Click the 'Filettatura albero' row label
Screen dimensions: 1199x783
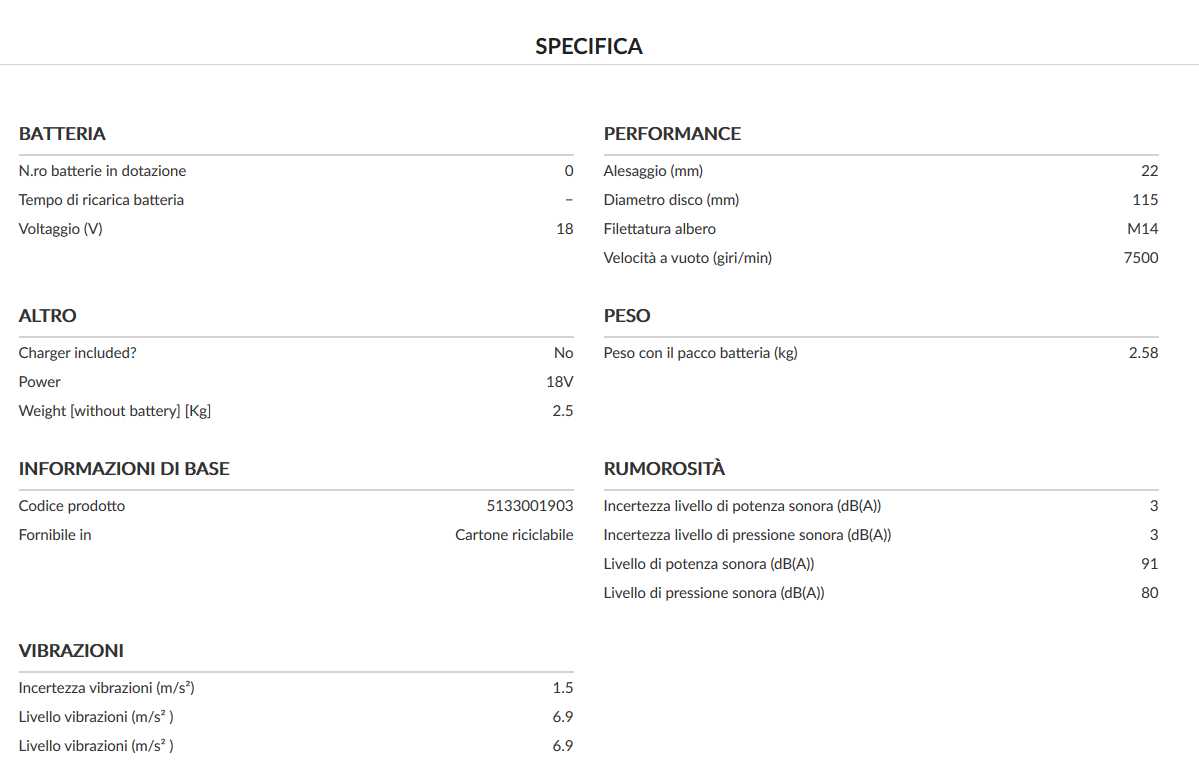click(x=659, y=229)
